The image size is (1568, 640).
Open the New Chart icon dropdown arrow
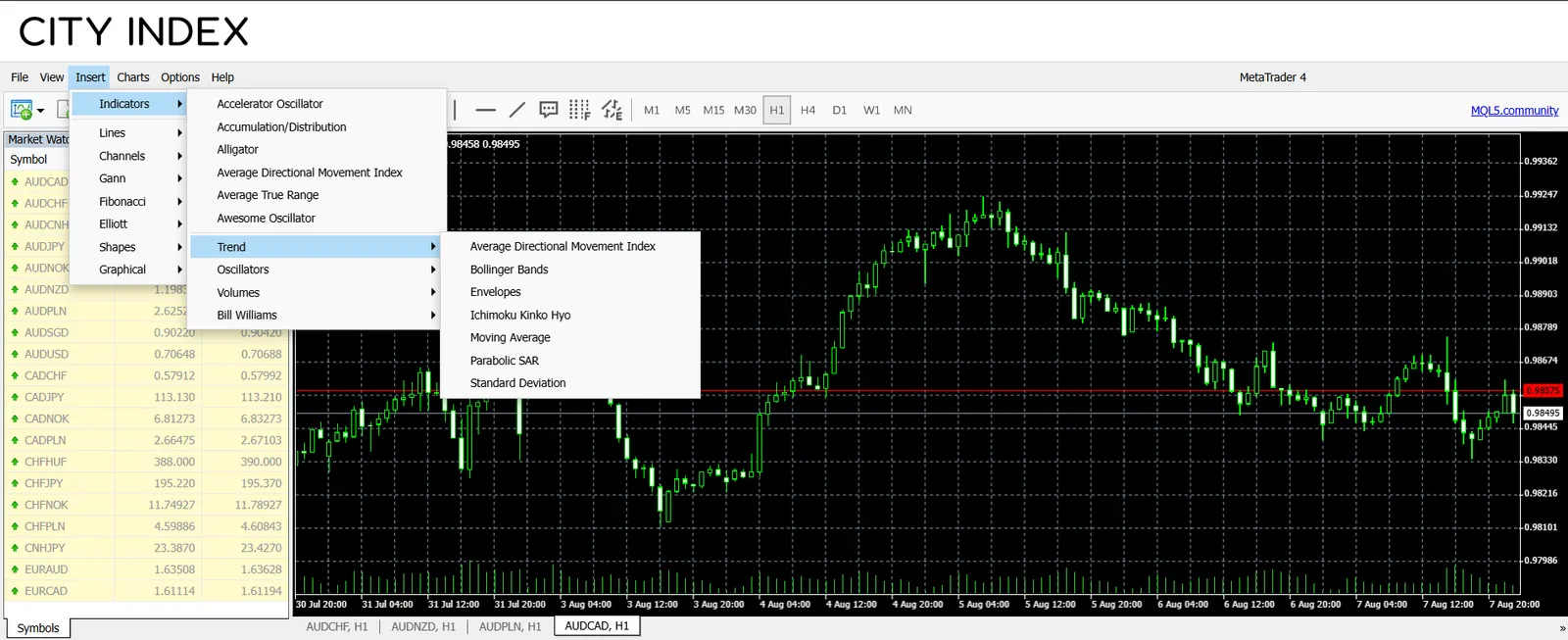click(40, 111)
